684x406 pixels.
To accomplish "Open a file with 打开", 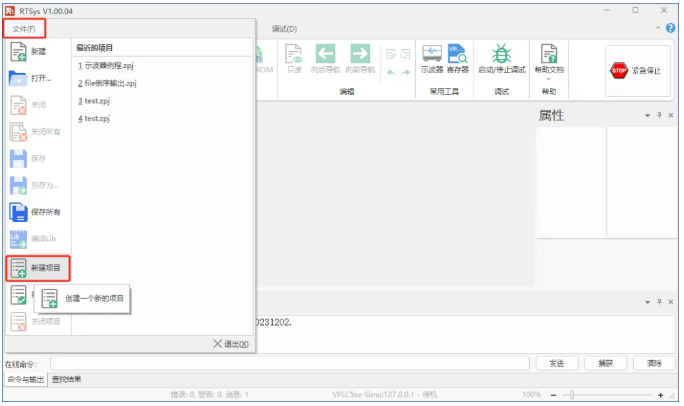I will tap(36, 78).
